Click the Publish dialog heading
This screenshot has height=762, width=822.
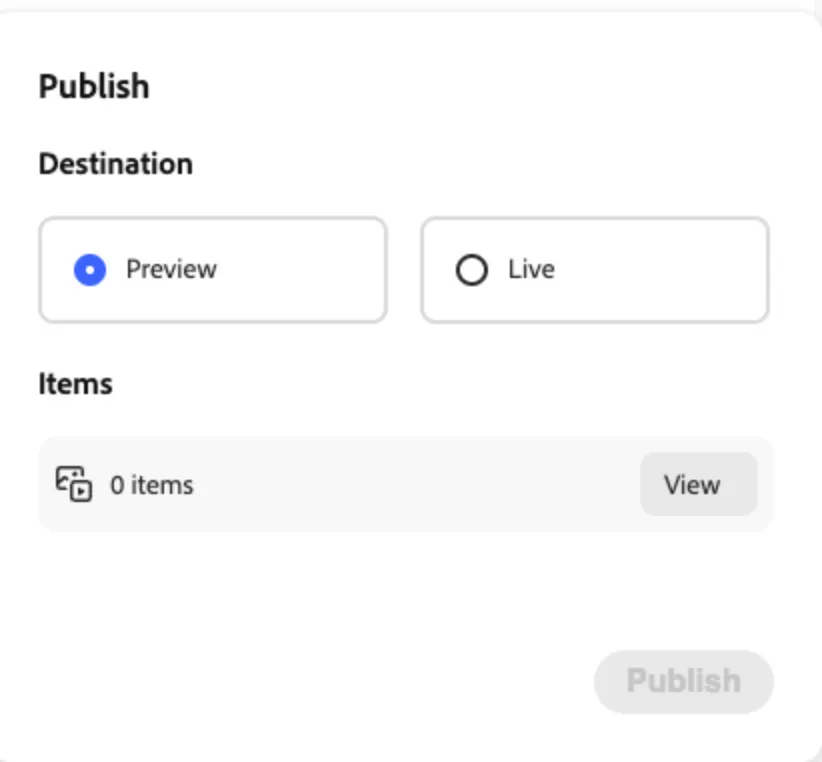click(94, 86)
